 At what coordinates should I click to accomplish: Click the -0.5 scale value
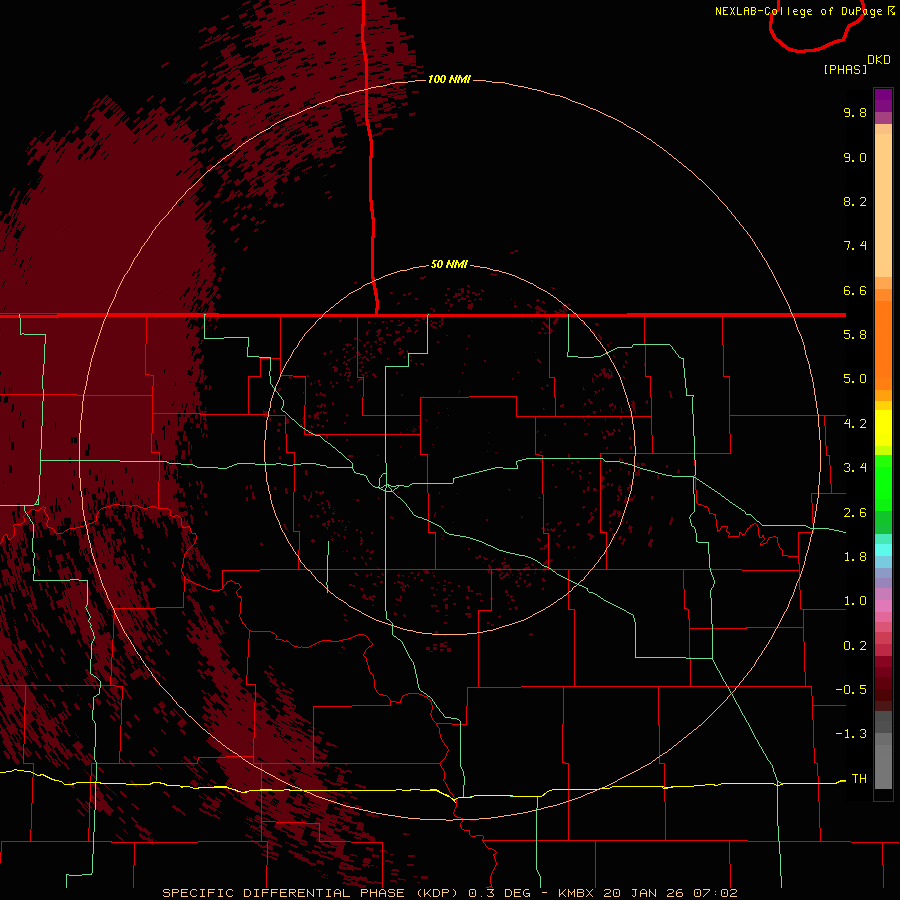point(851,690)
